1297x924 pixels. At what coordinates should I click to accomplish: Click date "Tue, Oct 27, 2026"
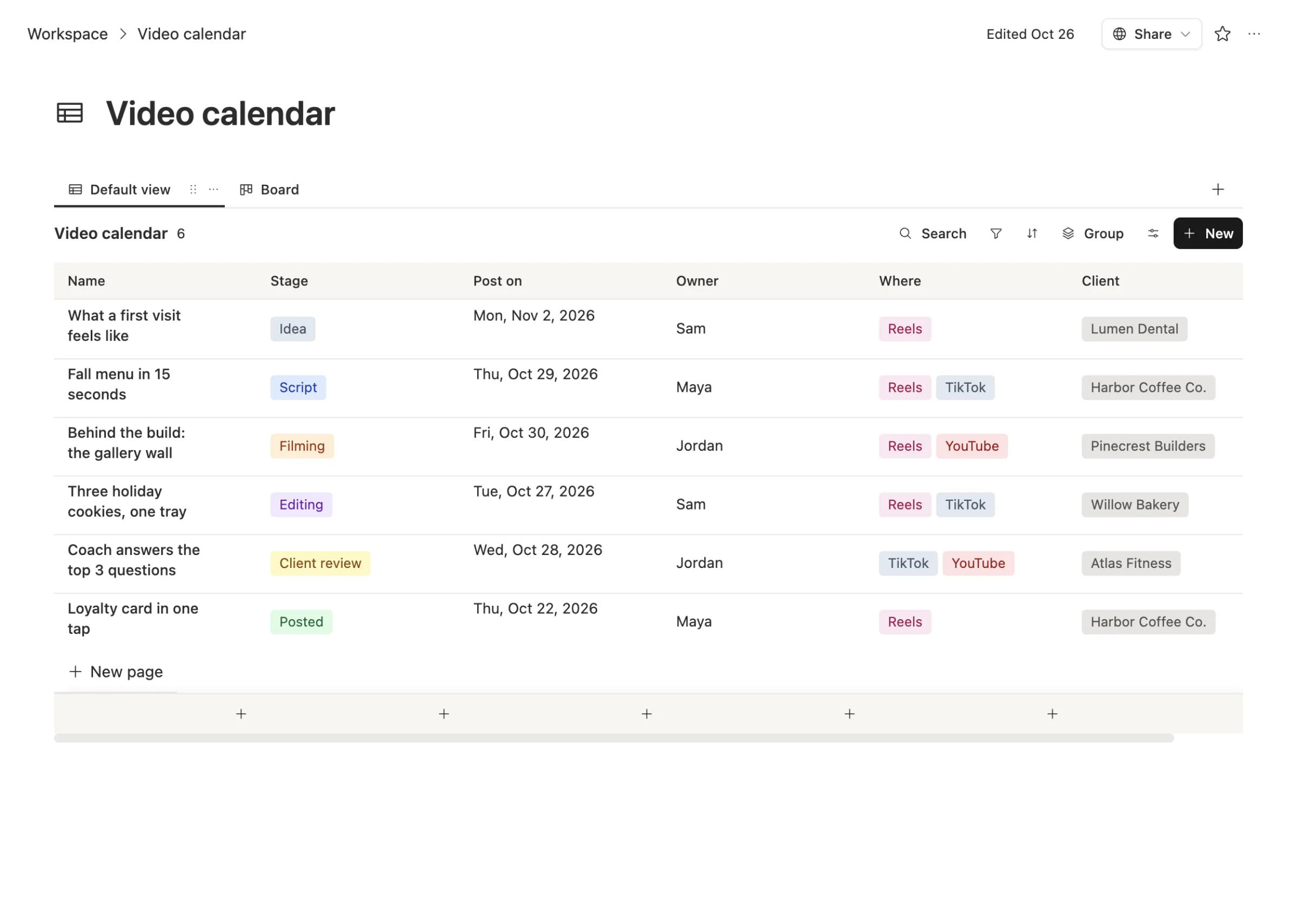533,491
